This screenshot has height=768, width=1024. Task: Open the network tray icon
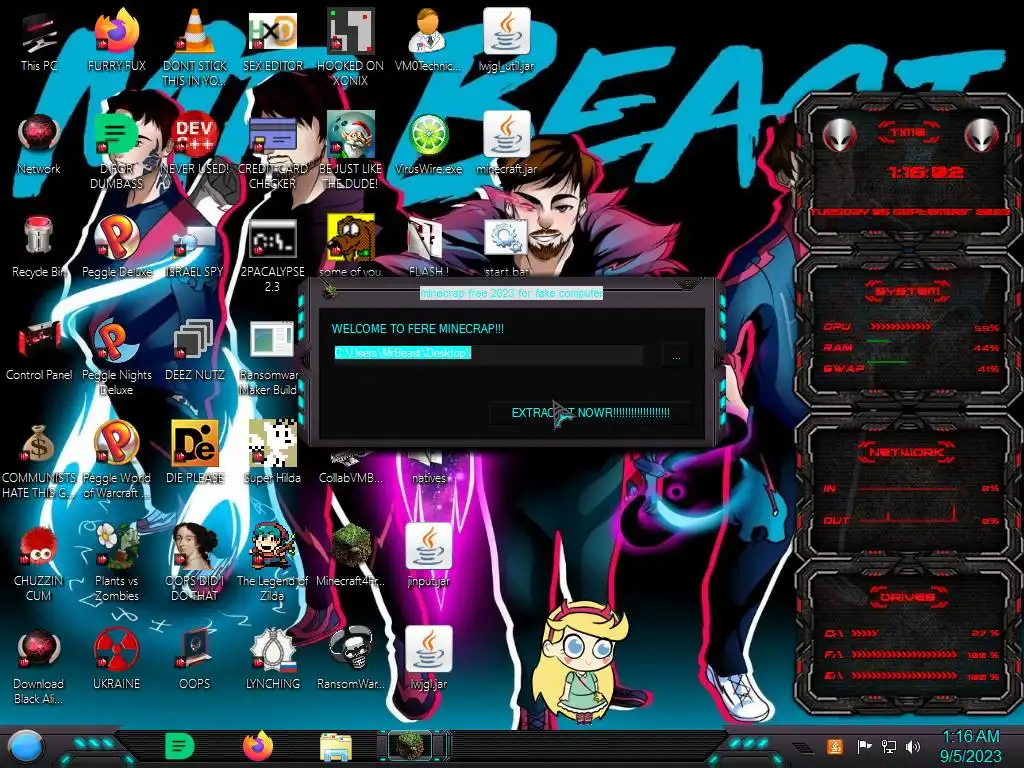[889, 746]
